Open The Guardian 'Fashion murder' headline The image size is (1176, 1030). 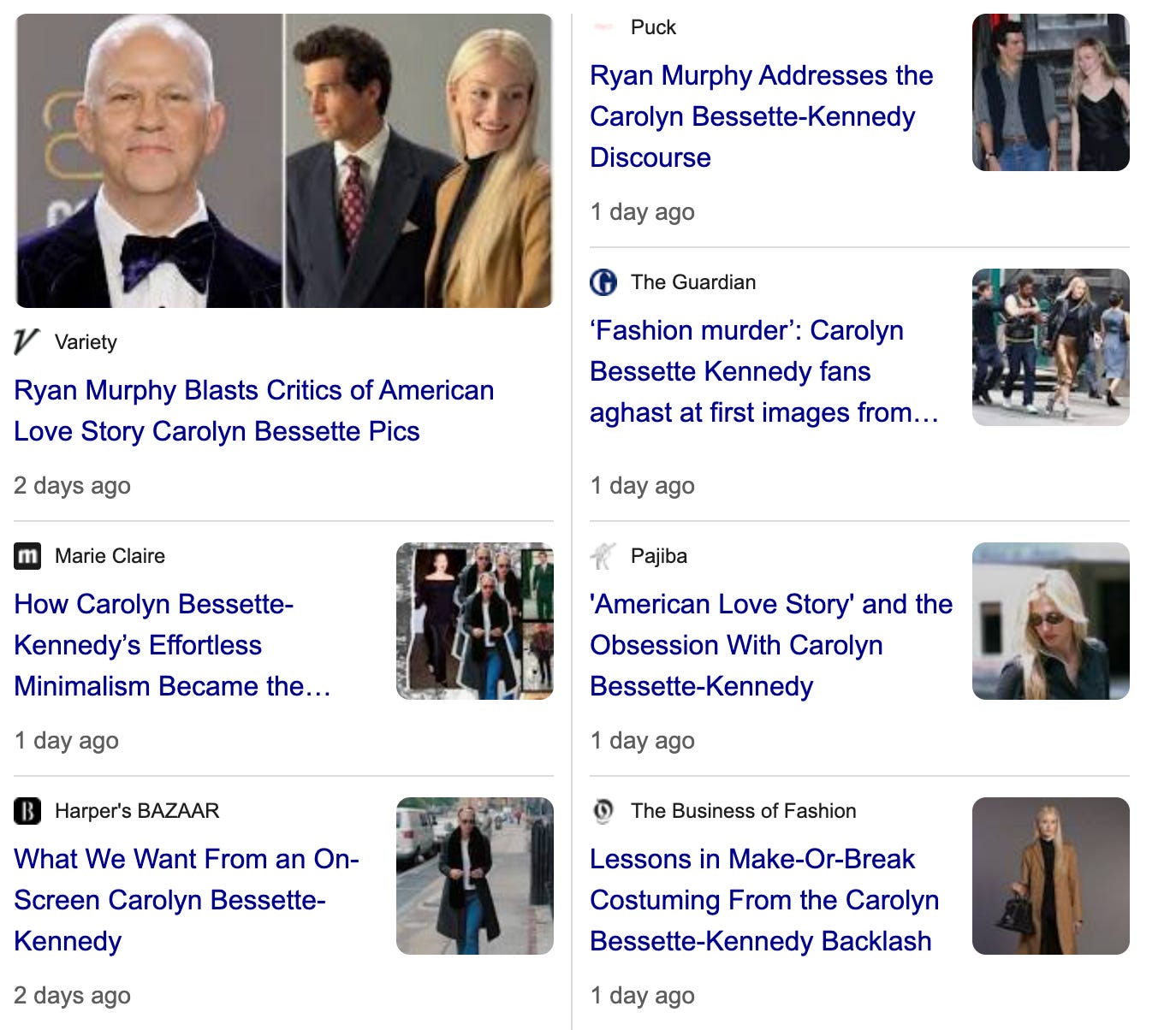pos(764,371)
